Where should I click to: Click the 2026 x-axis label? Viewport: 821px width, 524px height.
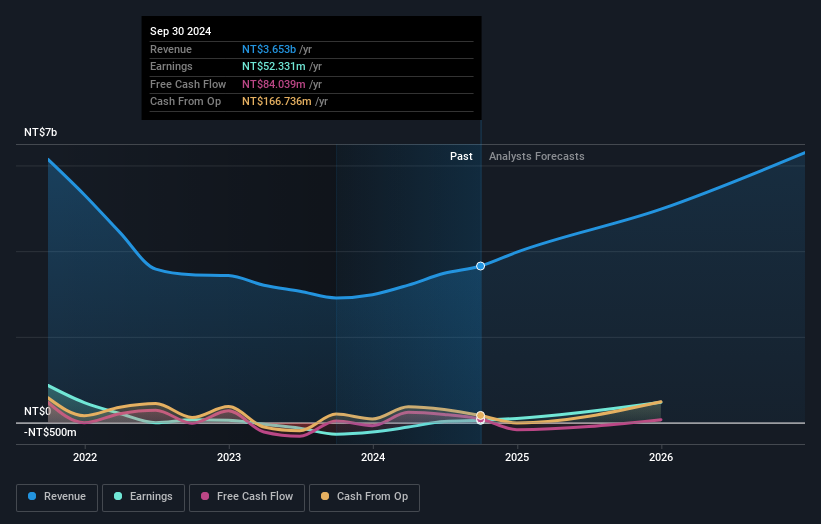pos(661,457)
